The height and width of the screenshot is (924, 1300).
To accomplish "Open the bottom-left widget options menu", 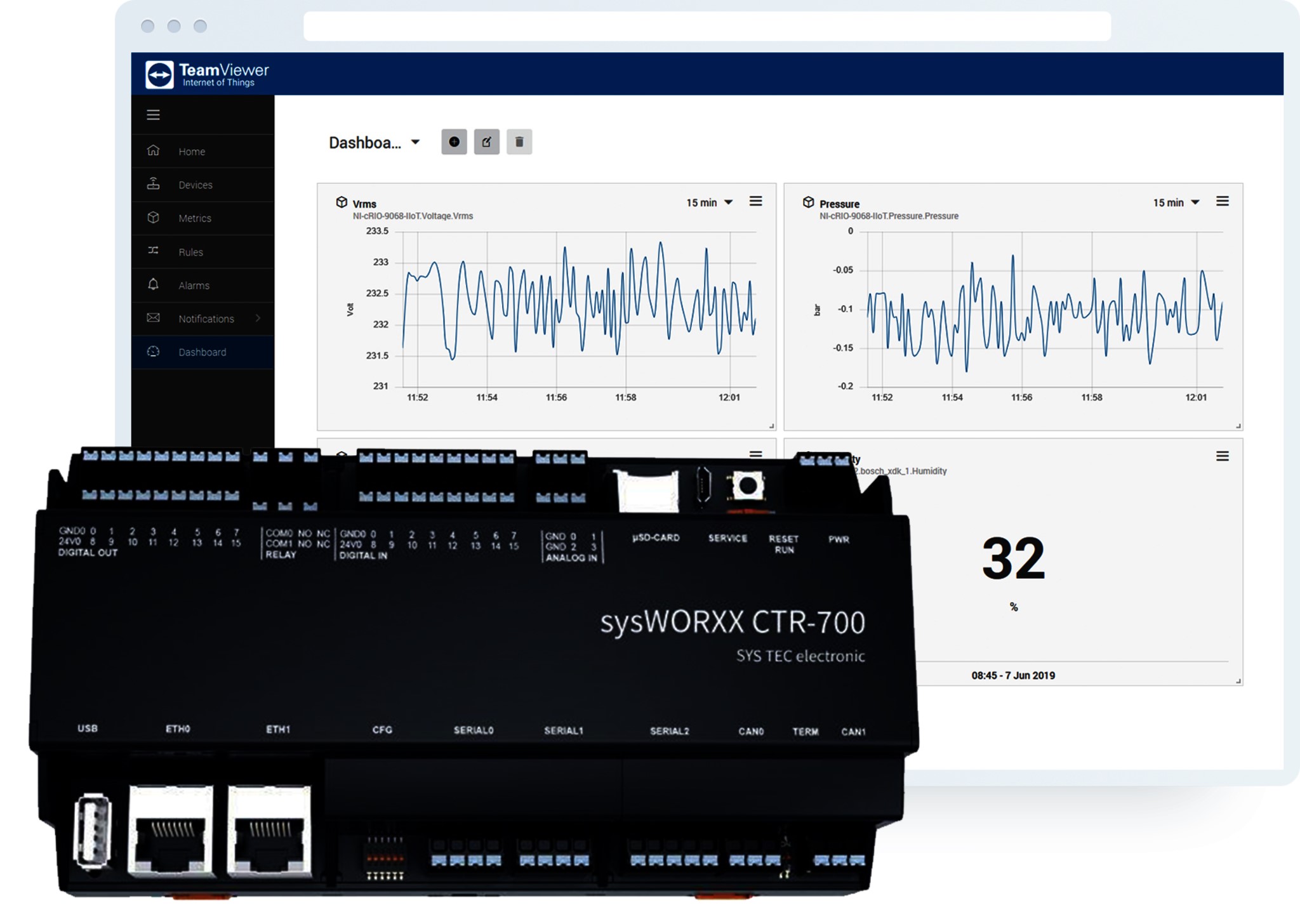I will point(755,454).
